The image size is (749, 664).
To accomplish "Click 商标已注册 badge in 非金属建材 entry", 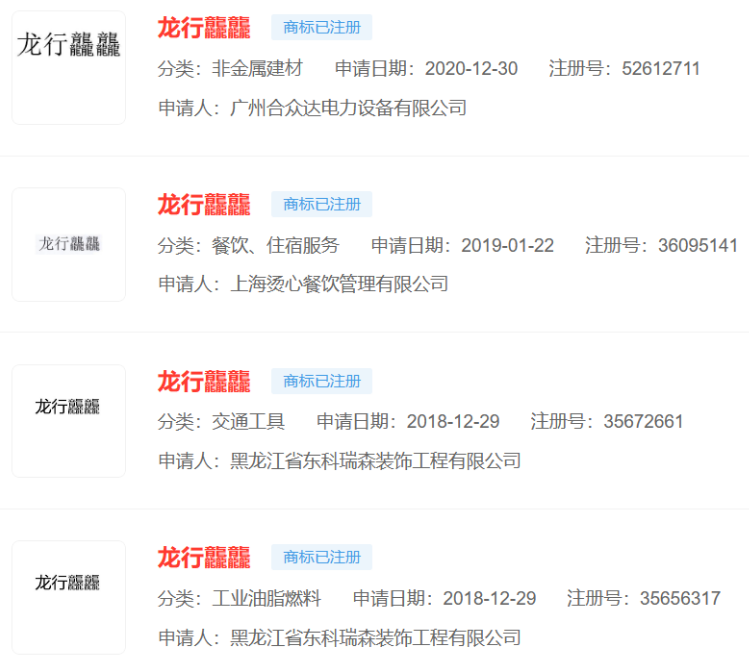I will pos(321,27).
